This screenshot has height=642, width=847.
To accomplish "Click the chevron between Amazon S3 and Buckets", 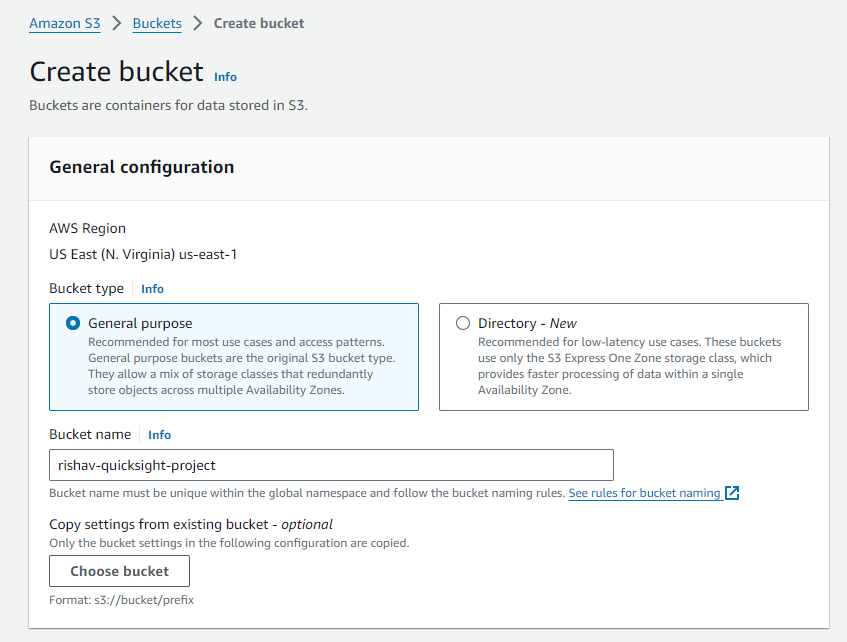I will 116,23.
